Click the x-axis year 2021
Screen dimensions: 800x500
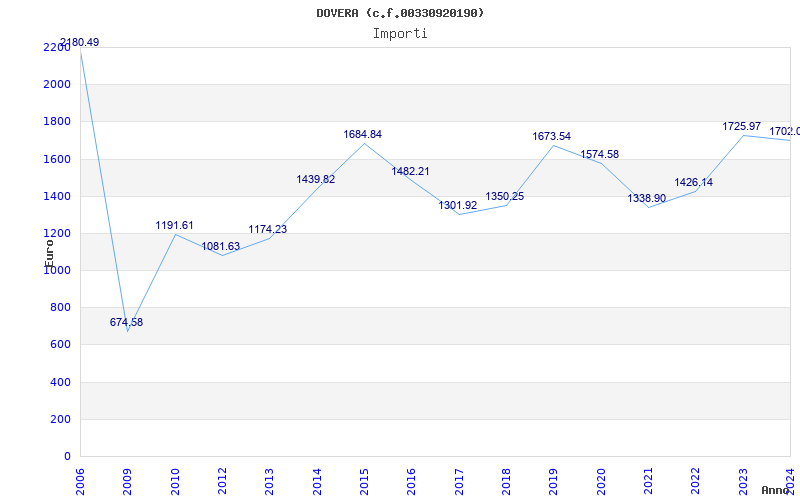point(648,482)
